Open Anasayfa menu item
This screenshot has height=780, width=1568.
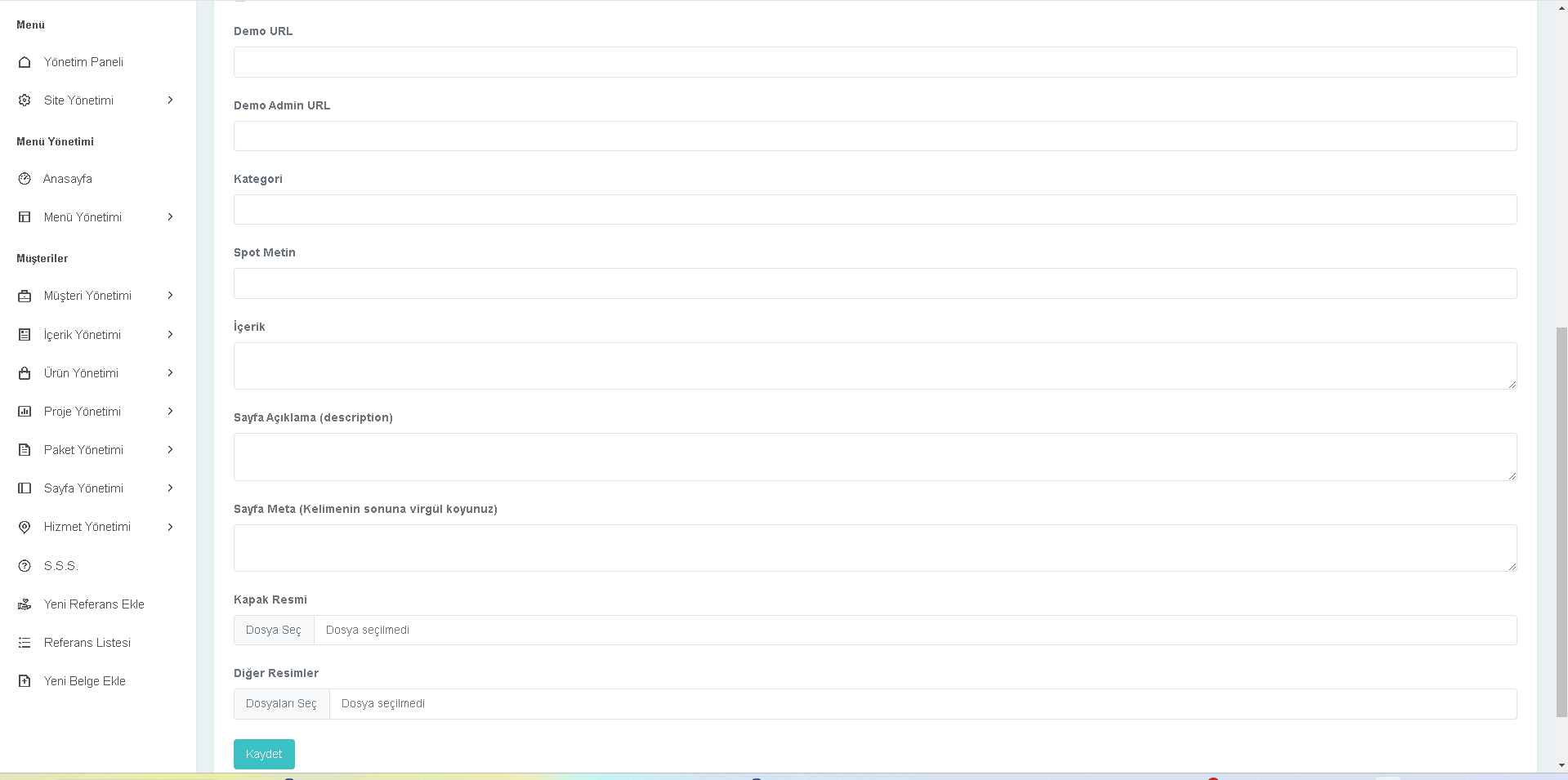[68, 179]
